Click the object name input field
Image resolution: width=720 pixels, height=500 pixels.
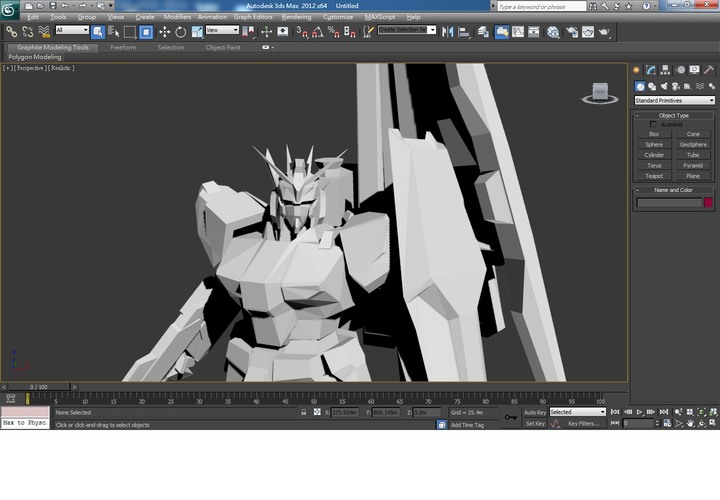point(669,202)
